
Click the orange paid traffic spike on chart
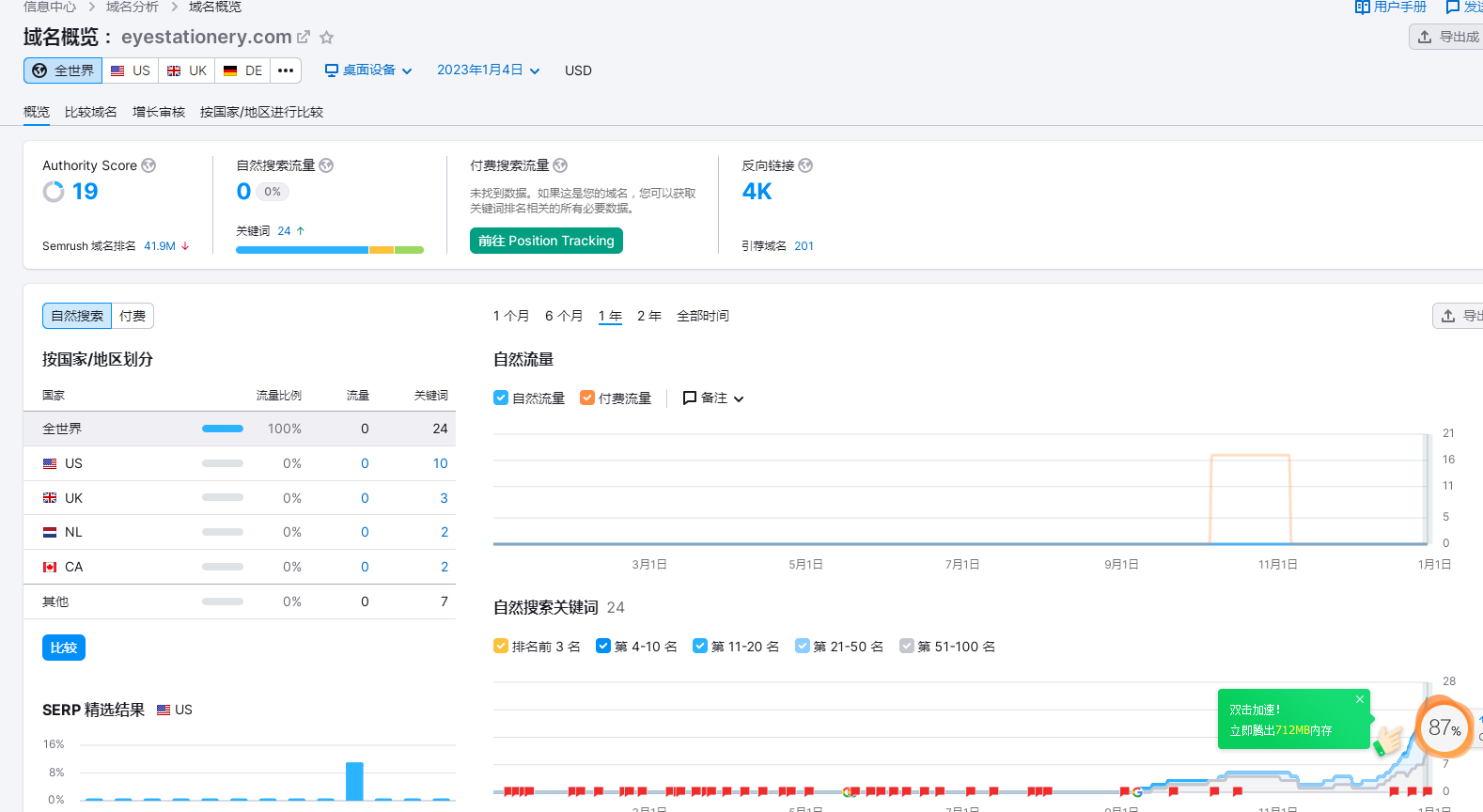coord(1250,498)
